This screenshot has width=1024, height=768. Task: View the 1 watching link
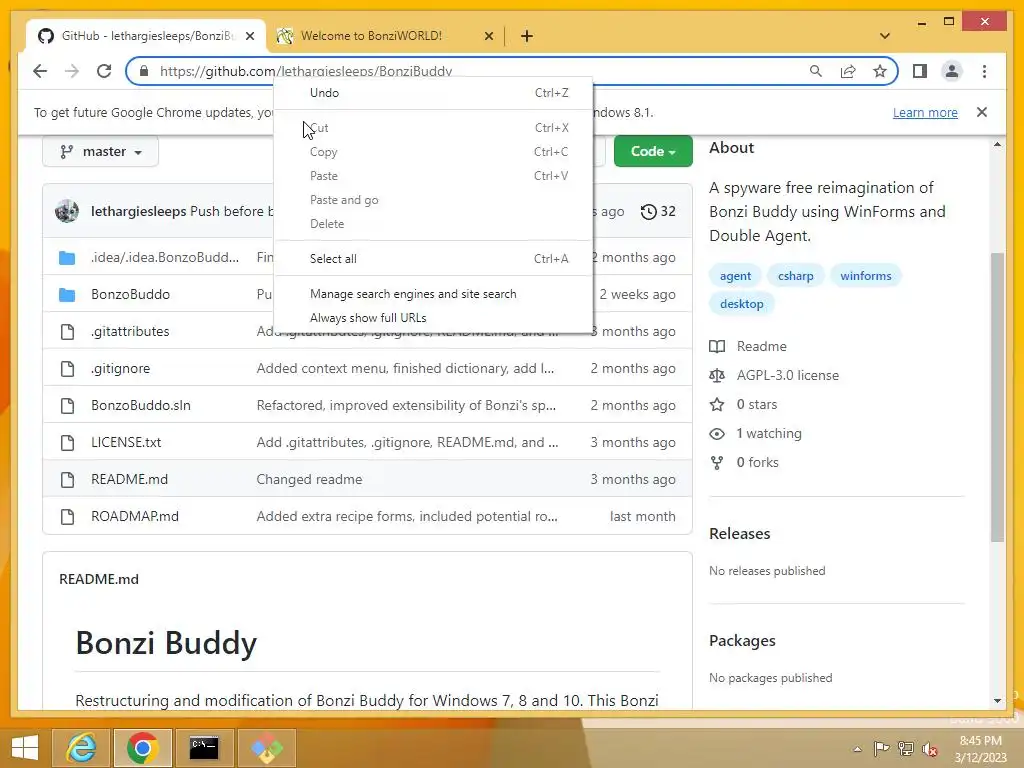[756, 434]
